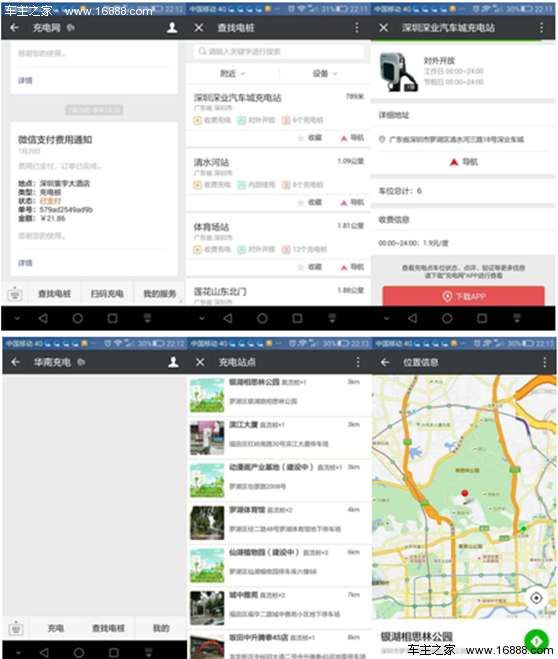Navigate to 深圳深业汽车城充电站 from the list

pos(352,138)
